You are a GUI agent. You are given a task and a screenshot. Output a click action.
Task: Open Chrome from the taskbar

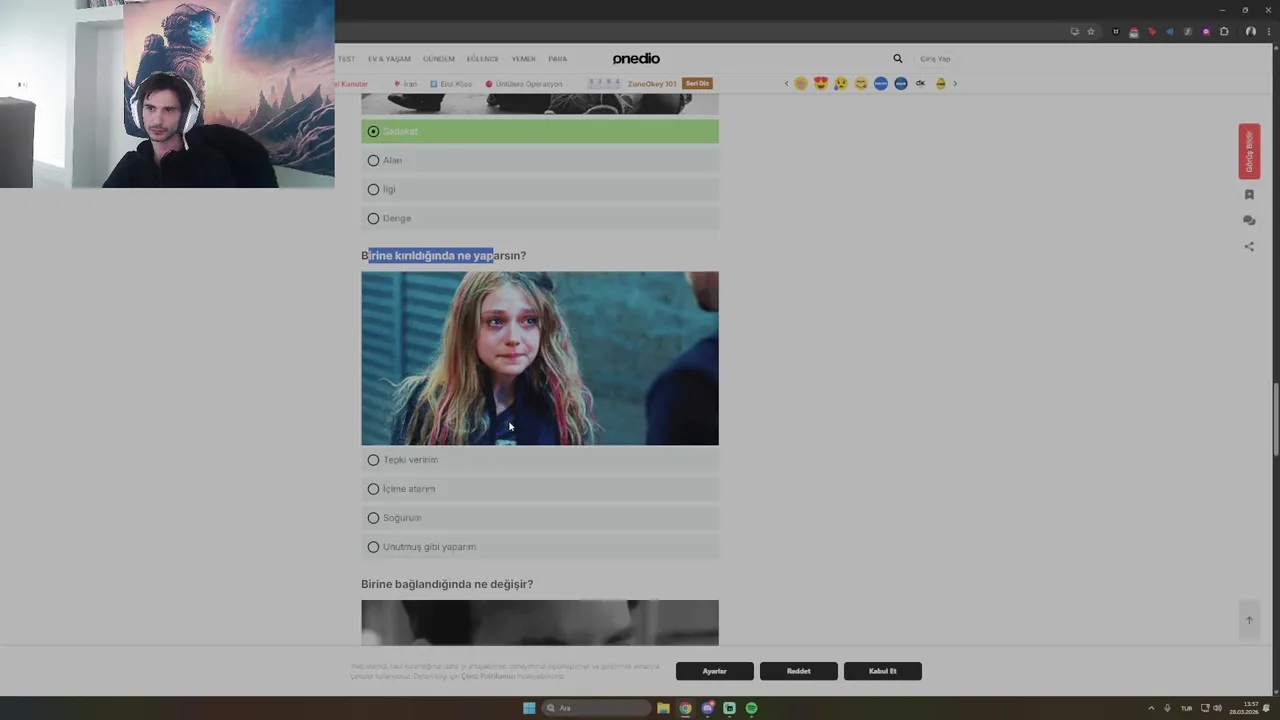685,708
